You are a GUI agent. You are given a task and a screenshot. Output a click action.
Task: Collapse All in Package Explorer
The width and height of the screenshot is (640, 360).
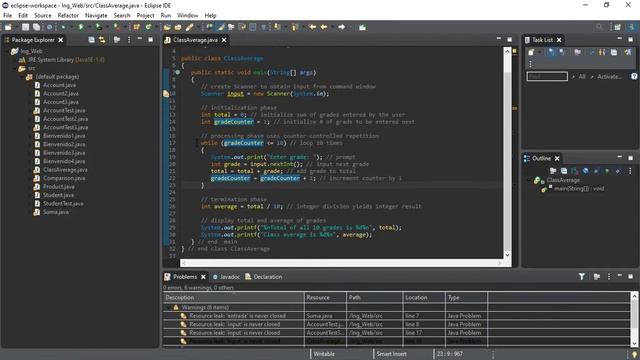[x=91, y=40]
